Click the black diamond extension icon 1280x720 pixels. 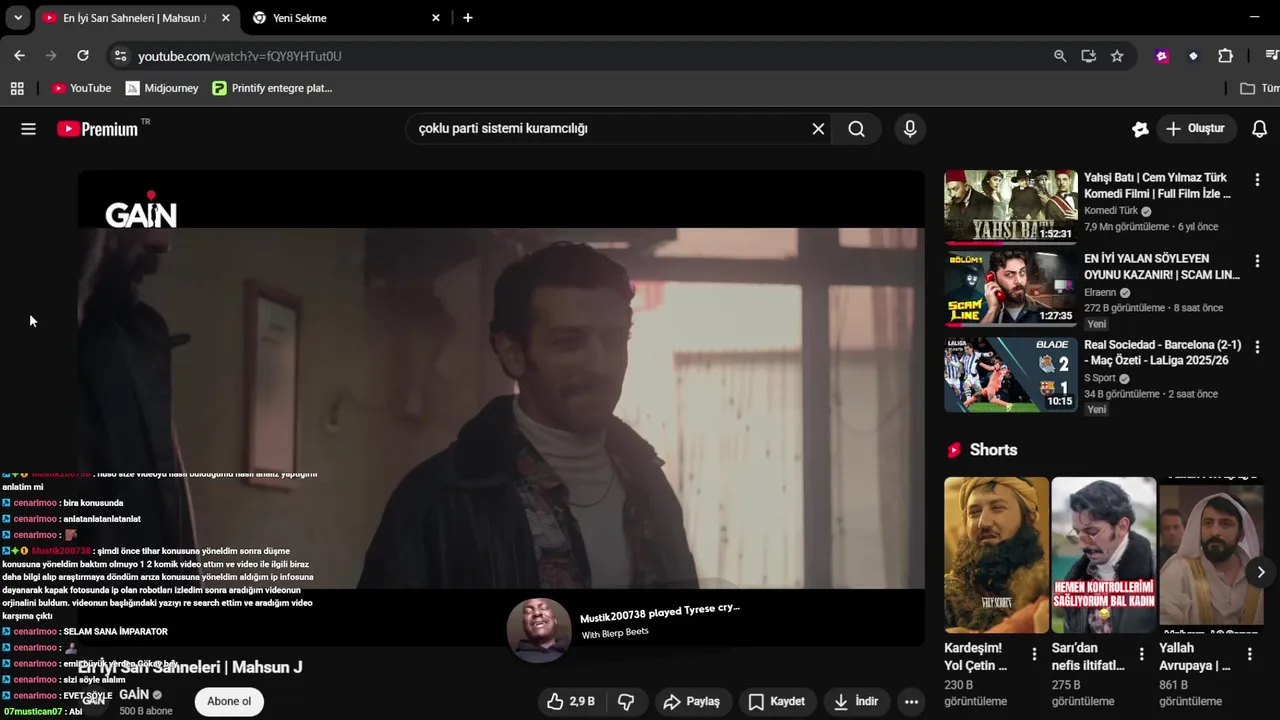1193,56
